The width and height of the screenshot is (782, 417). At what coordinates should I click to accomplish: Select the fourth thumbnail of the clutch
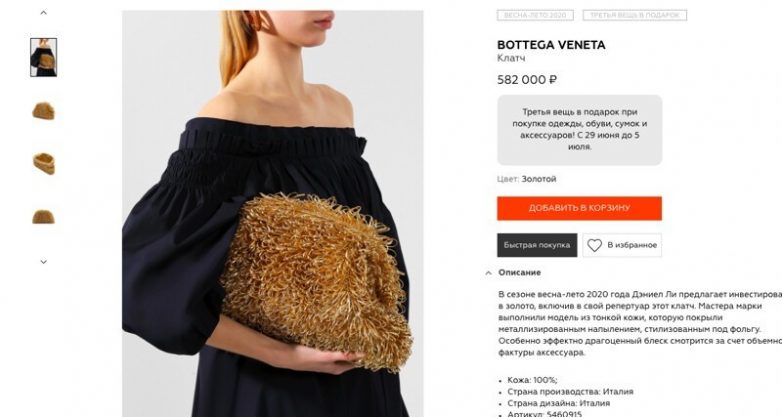(43, 217)
